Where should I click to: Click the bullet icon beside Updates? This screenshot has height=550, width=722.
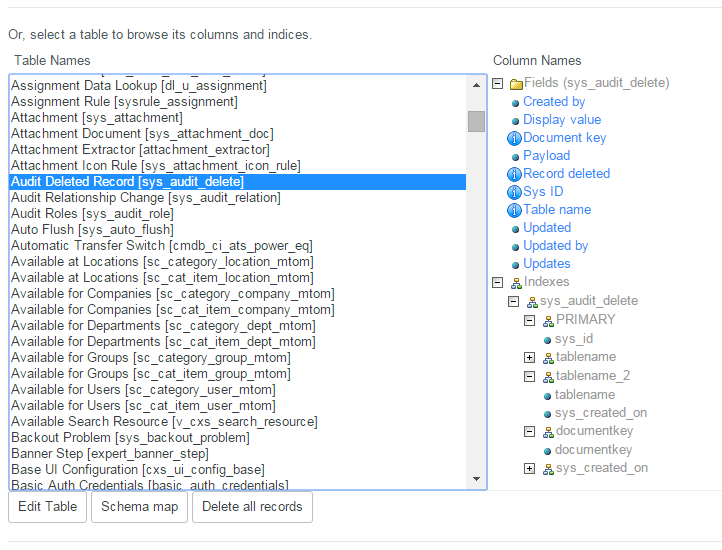coord(515,265)
